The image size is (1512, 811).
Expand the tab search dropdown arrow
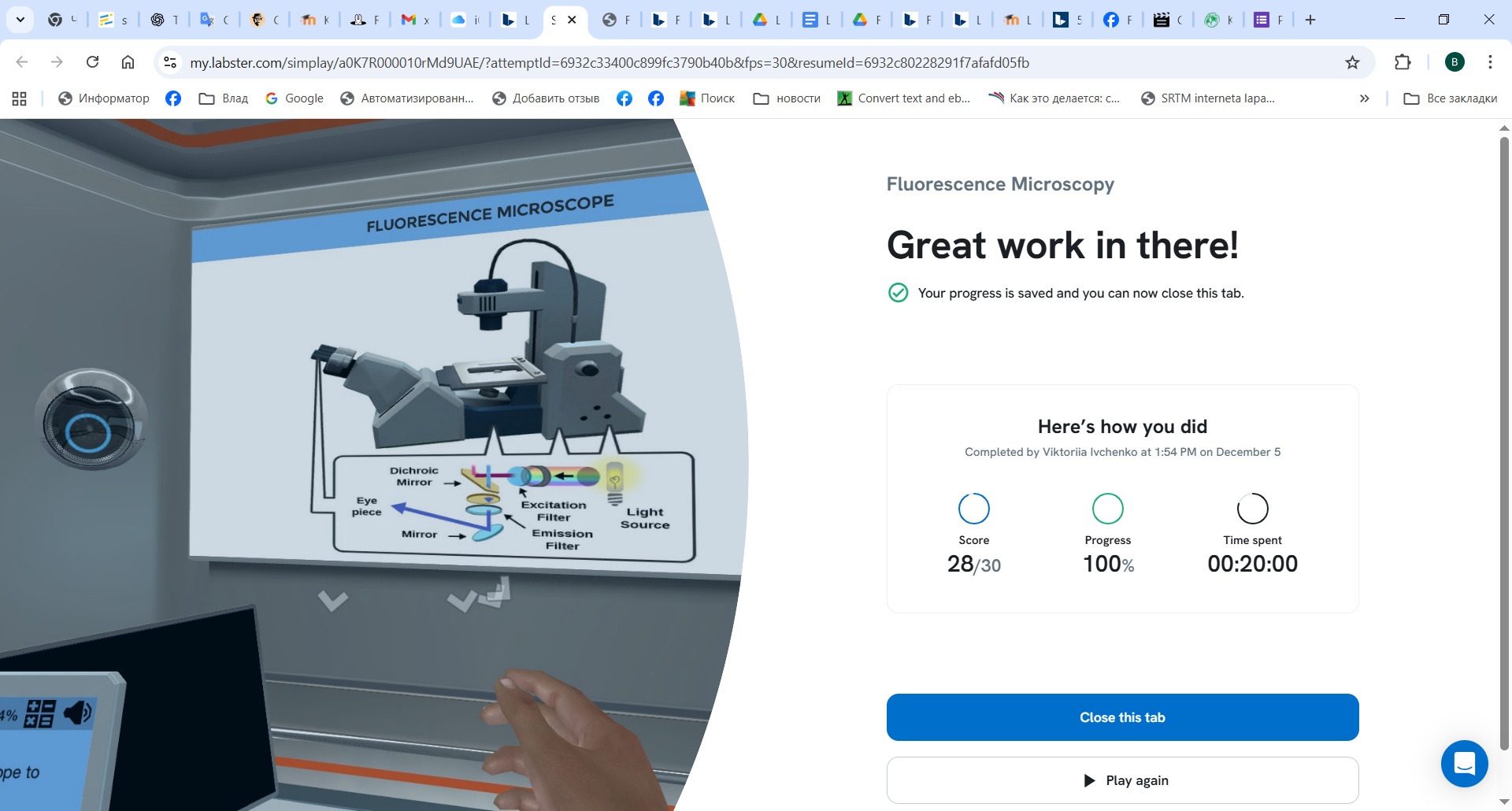pyautogui.click(x=20, y=20)
